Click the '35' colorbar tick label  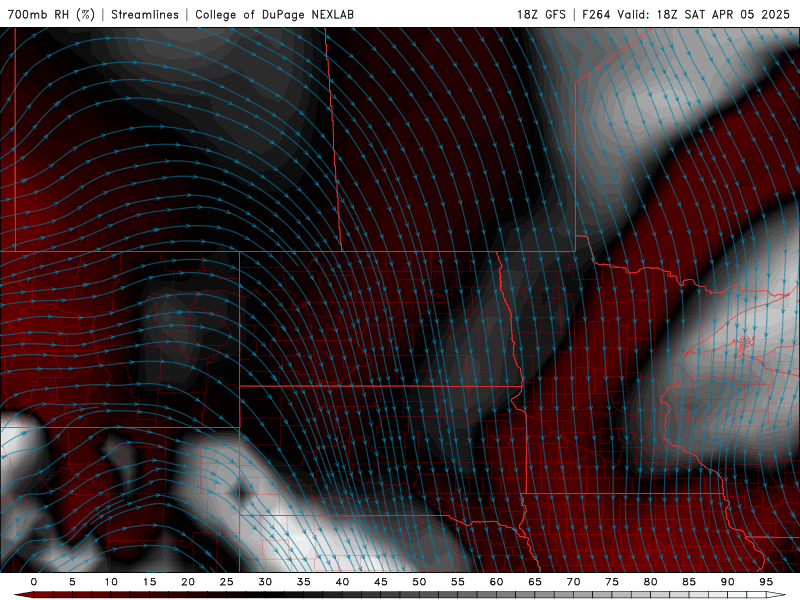304,582
